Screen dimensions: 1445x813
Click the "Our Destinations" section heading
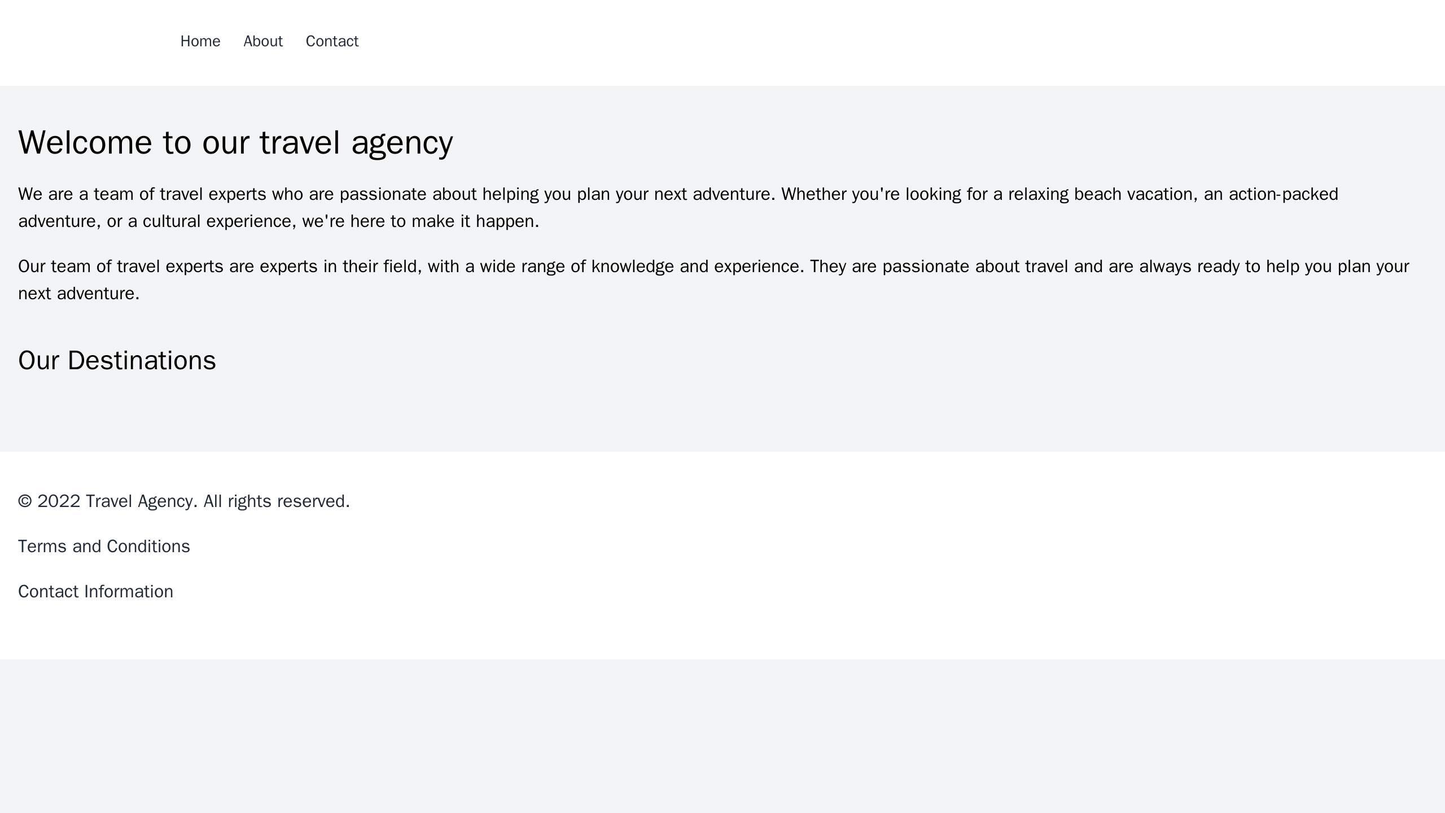[117, 360]
